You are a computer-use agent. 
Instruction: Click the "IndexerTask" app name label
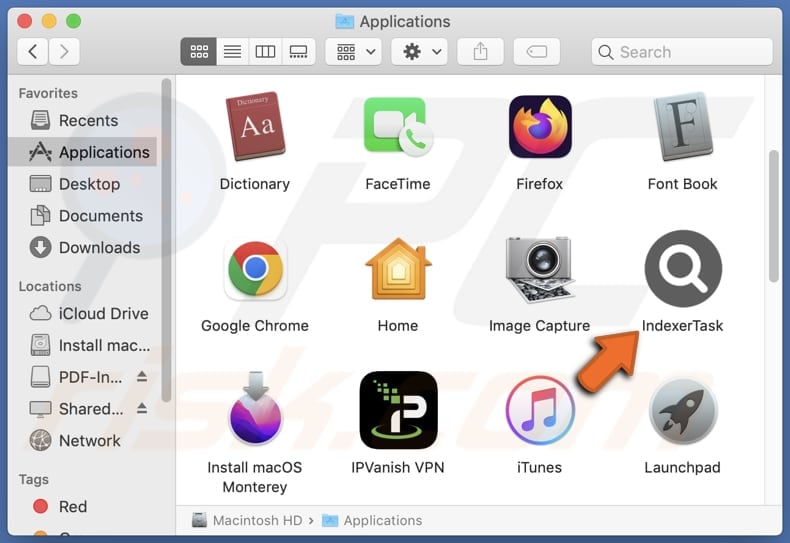pyautogui.click(x=683, y=325)
